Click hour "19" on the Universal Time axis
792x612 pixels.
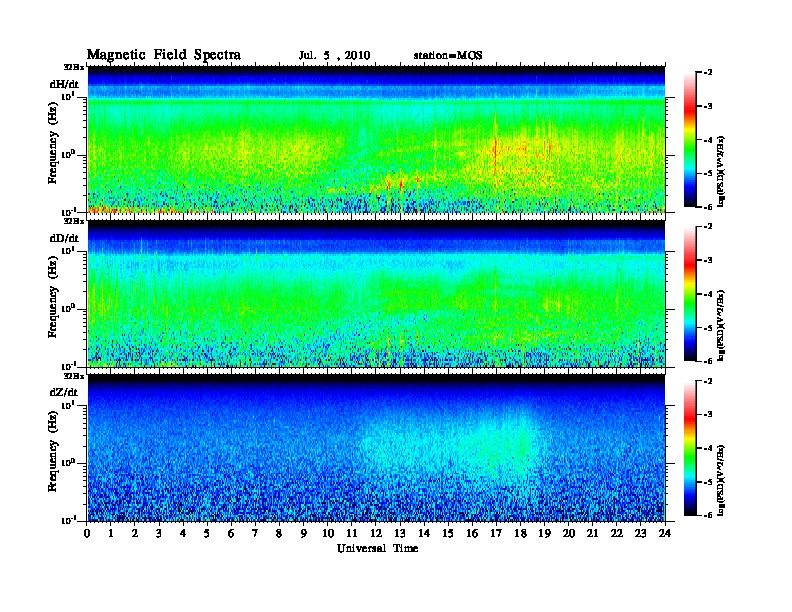click(x=544, y=533)
